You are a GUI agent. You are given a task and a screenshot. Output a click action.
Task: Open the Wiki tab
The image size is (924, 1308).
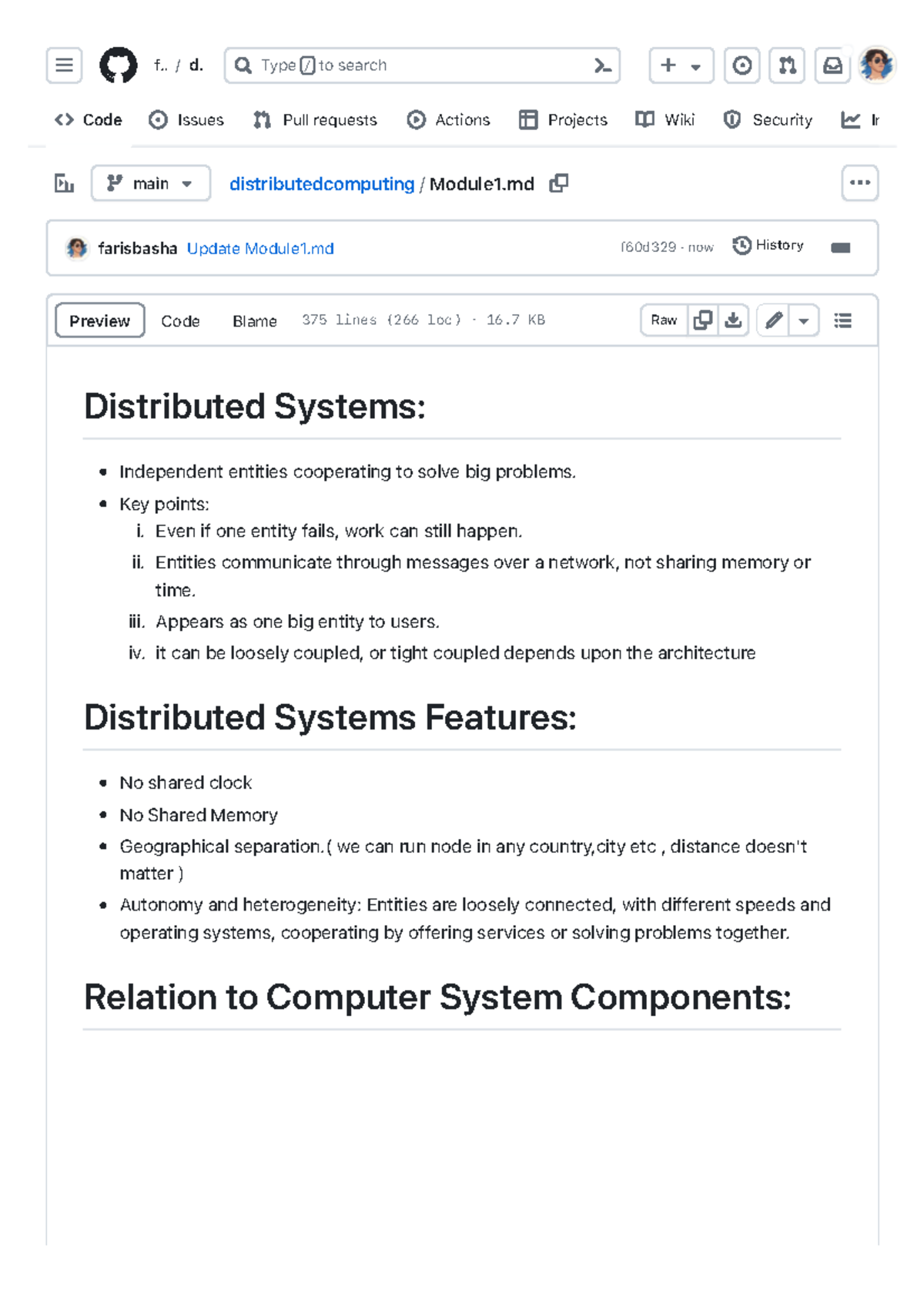pos(665,120)
